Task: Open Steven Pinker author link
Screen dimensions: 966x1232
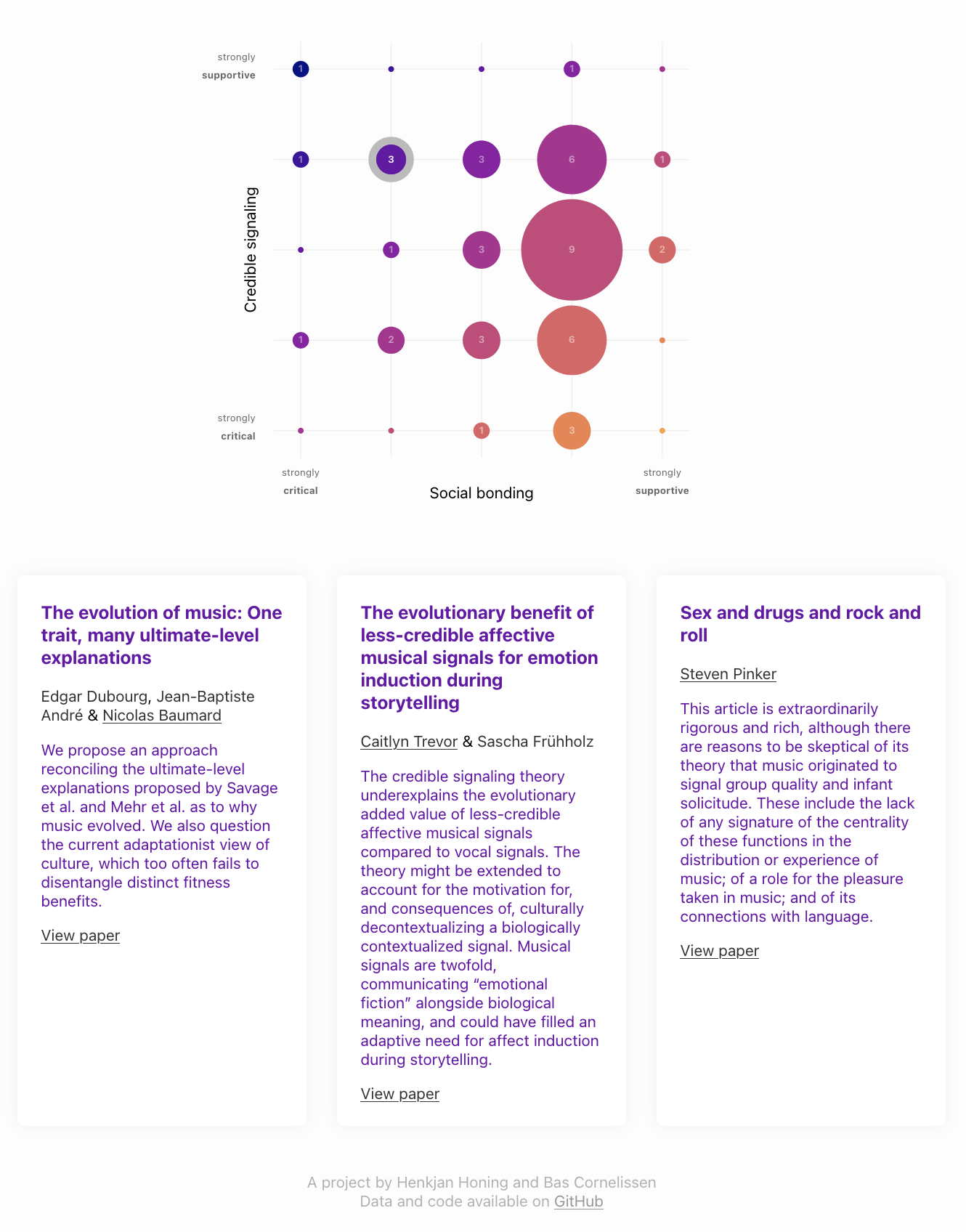Action: click(728, 673)
